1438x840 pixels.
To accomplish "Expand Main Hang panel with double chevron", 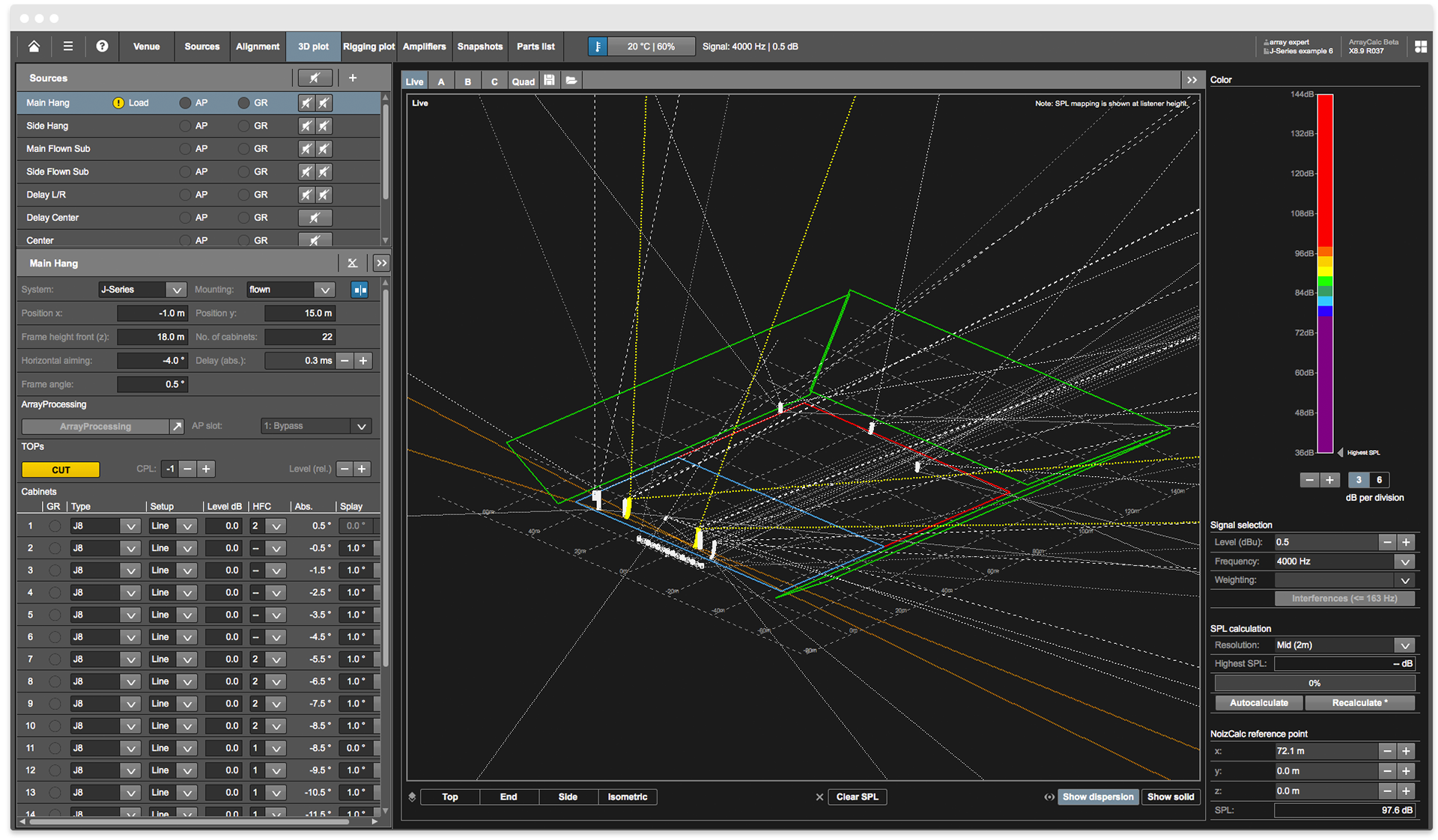I will [381, 264].
